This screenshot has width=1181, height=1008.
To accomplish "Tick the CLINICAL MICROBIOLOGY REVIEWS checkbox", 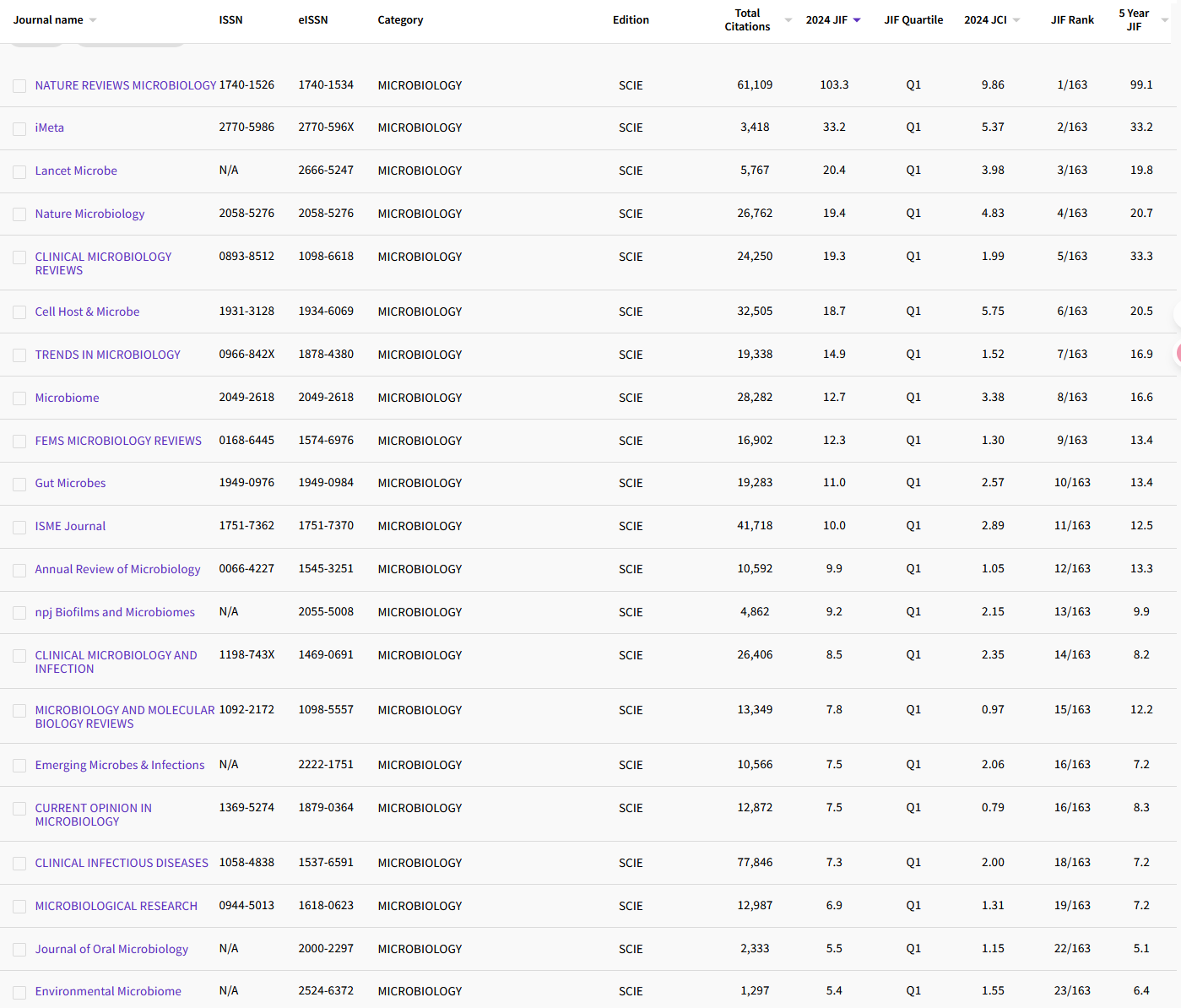I will click(x=19, y=257).
